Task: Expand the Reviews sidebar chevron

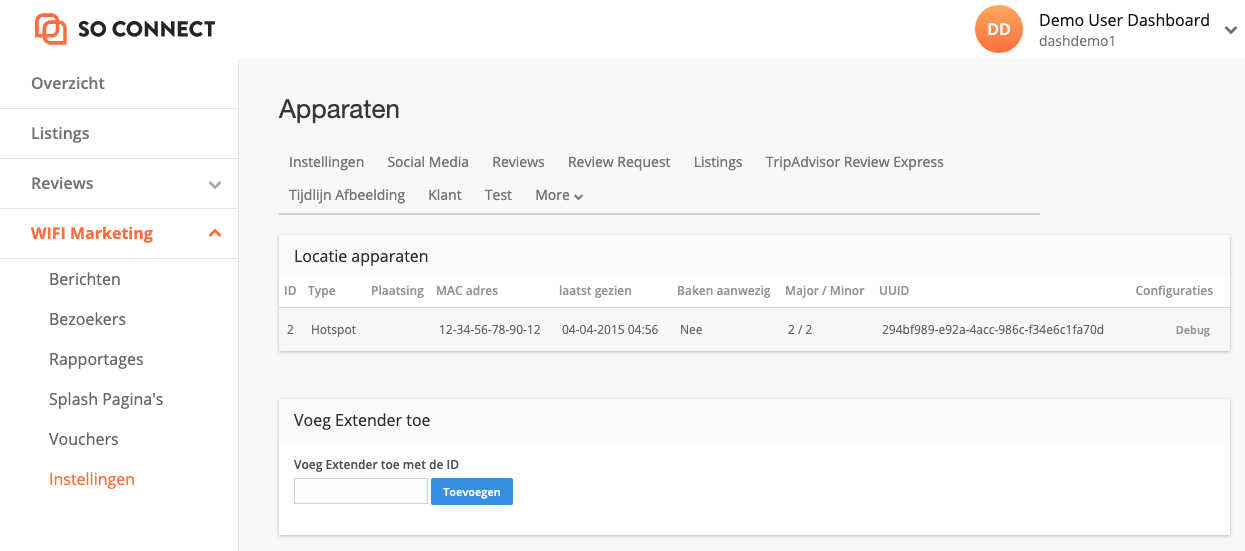Action: coord(214,184)
